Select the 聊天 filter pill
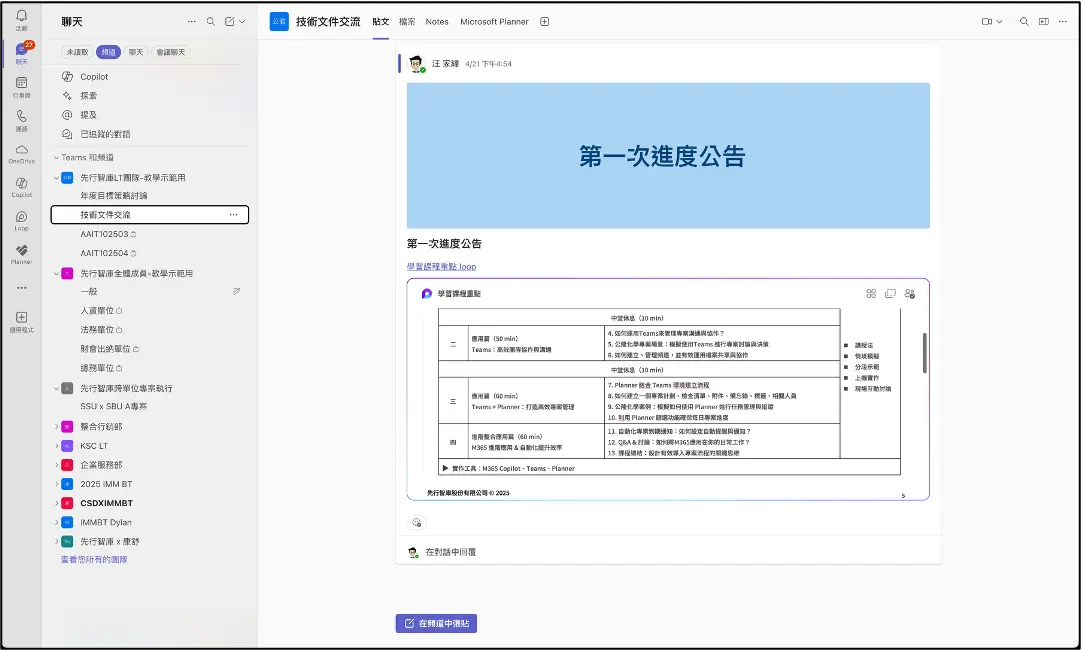Viewport: 1082px width, 650px height. (136, 52)
